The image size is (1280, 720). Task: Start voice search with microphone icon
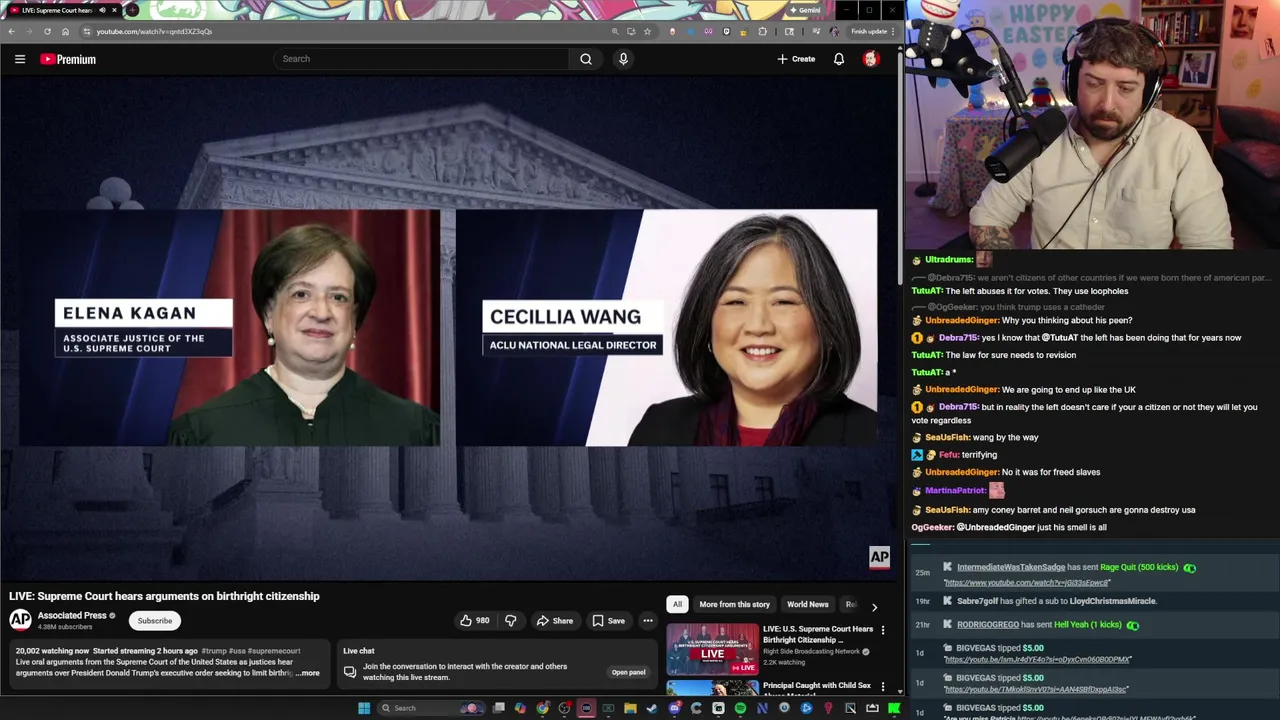[x=623, y=59]
